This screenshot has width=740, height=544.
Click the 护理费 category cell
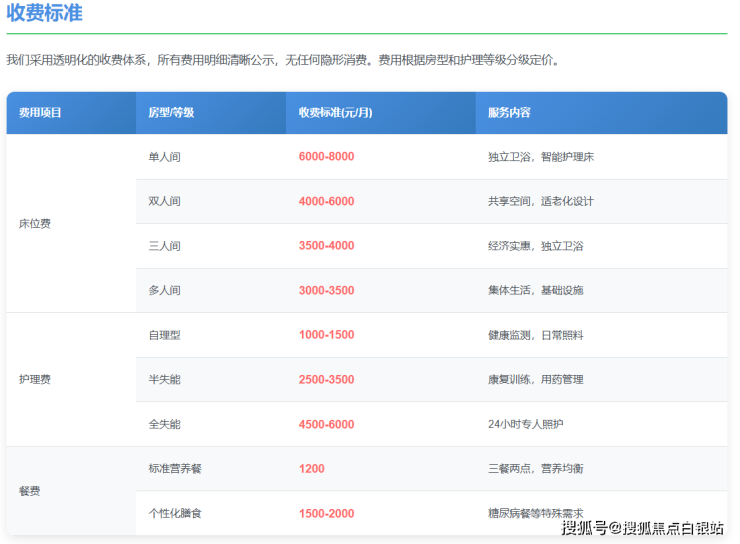pos(34,380)
